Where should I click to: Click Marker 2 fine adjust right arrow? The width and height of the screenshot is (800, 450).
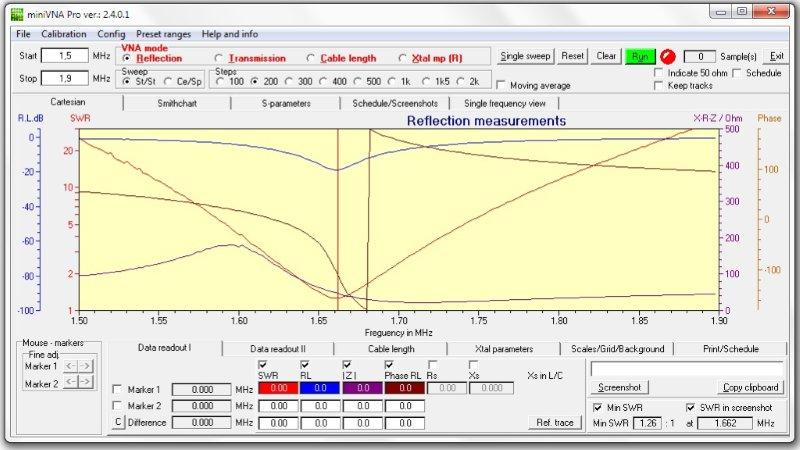coord(87,383)
